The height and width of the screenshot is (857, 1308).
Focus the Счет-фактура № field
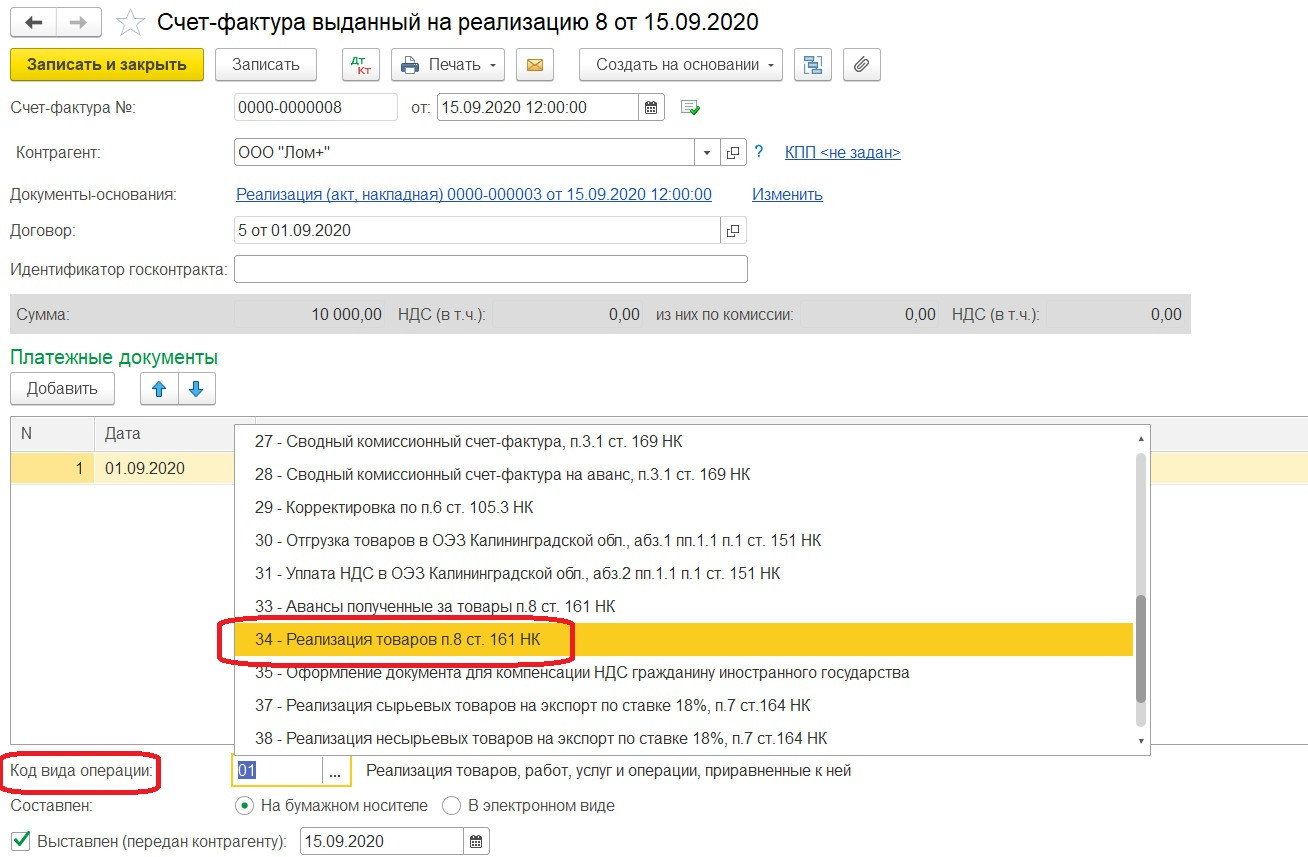tap(316, 107)
